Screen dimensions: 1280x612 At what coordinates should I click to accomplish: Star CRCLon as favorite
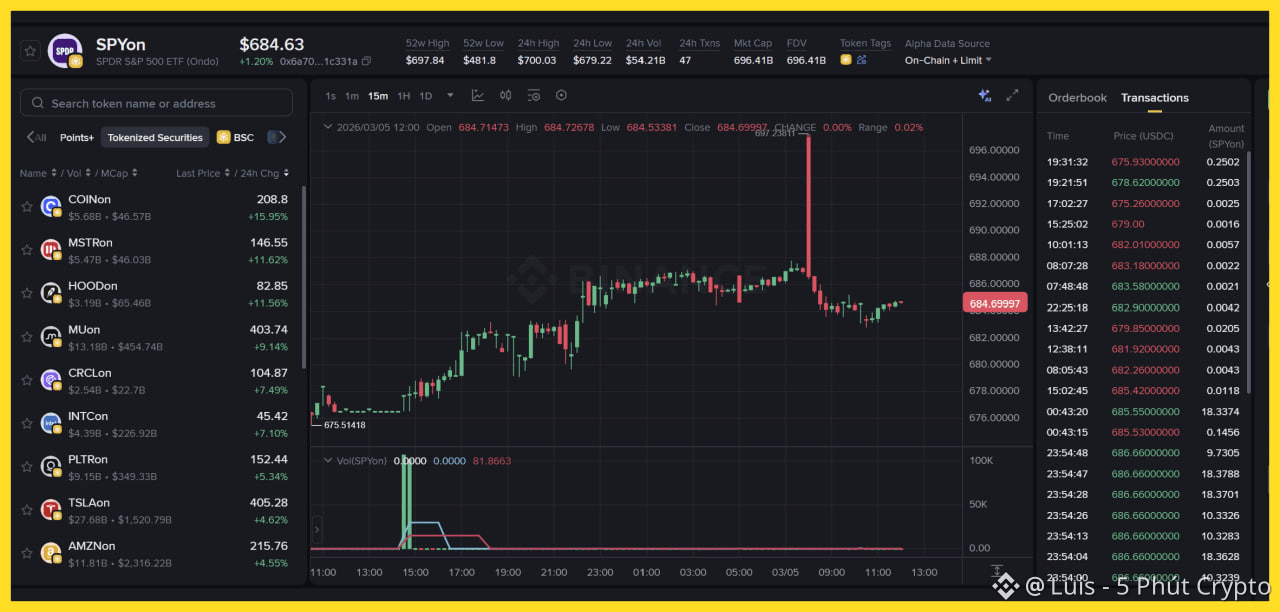click(27, 380)
